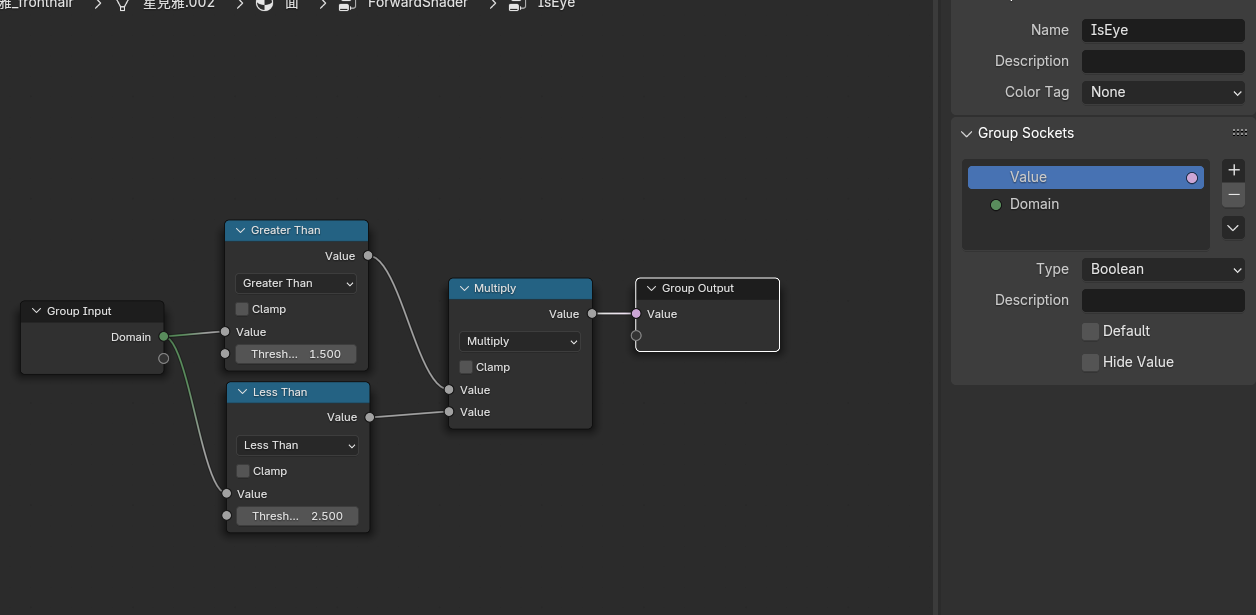1256x615 pixels.
Task: Click the Name field containing IsEye
Action: 1162,30
